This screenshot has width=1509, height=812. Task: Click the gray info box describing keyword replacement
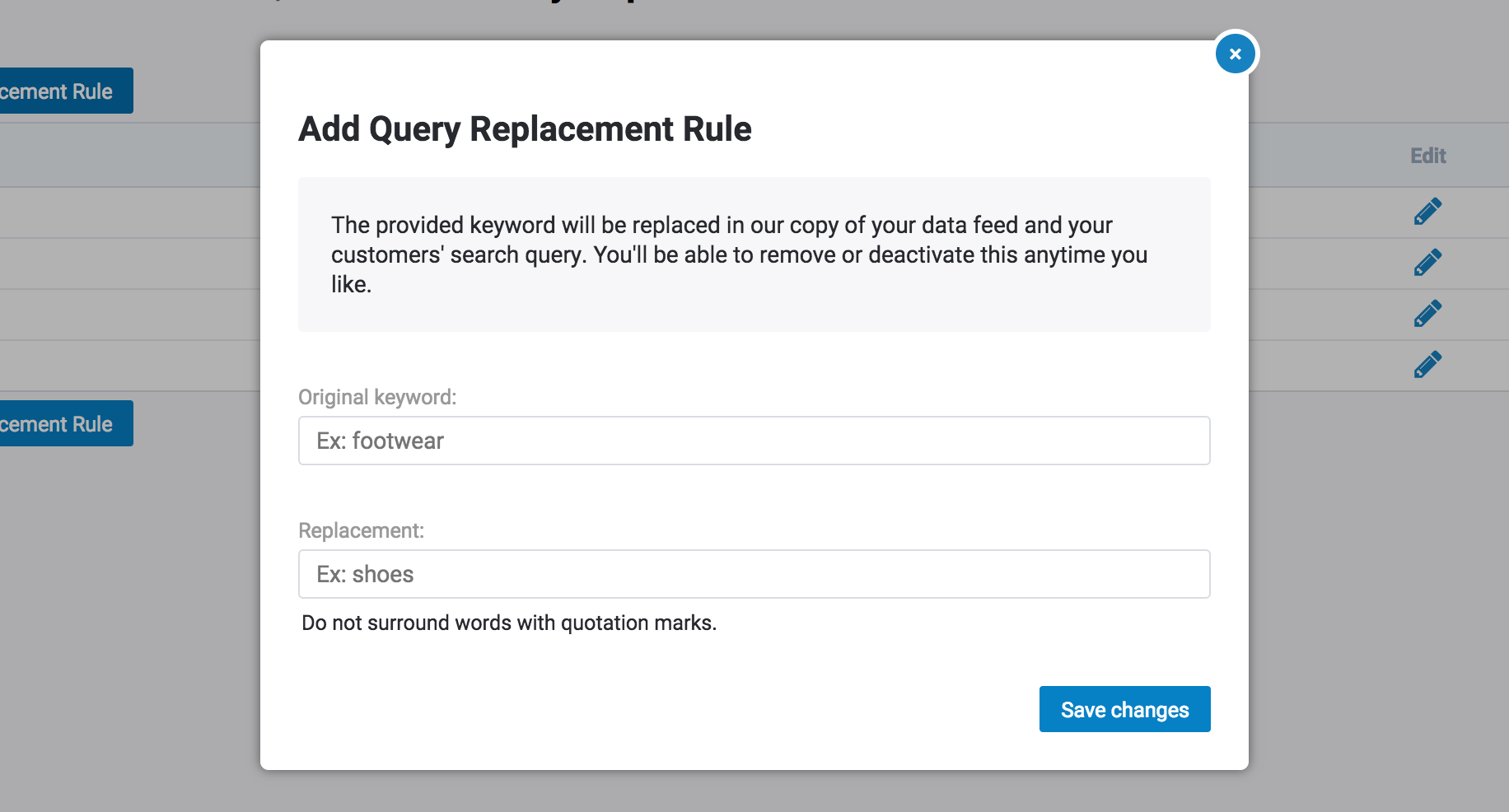pyautogui.click(x=754, y=254)
